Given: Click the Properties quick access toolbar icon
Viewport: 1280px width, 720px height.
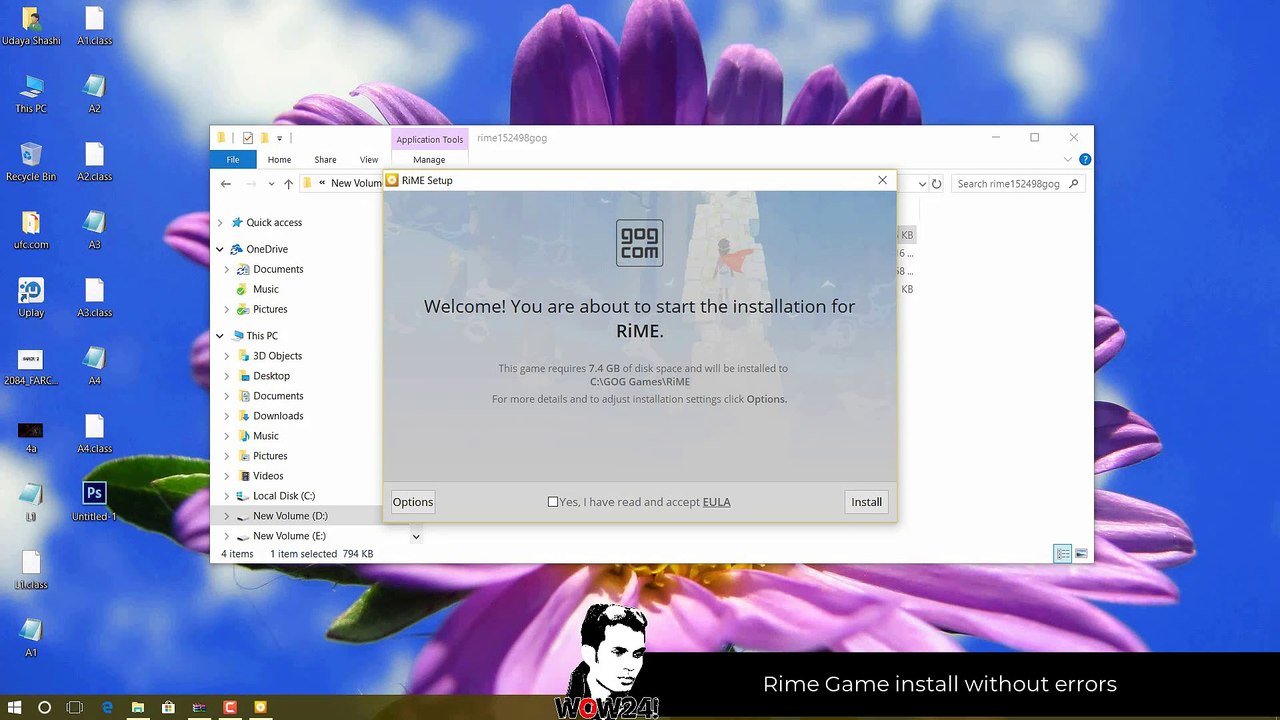Looking at the screenshot, I should 248,138.
